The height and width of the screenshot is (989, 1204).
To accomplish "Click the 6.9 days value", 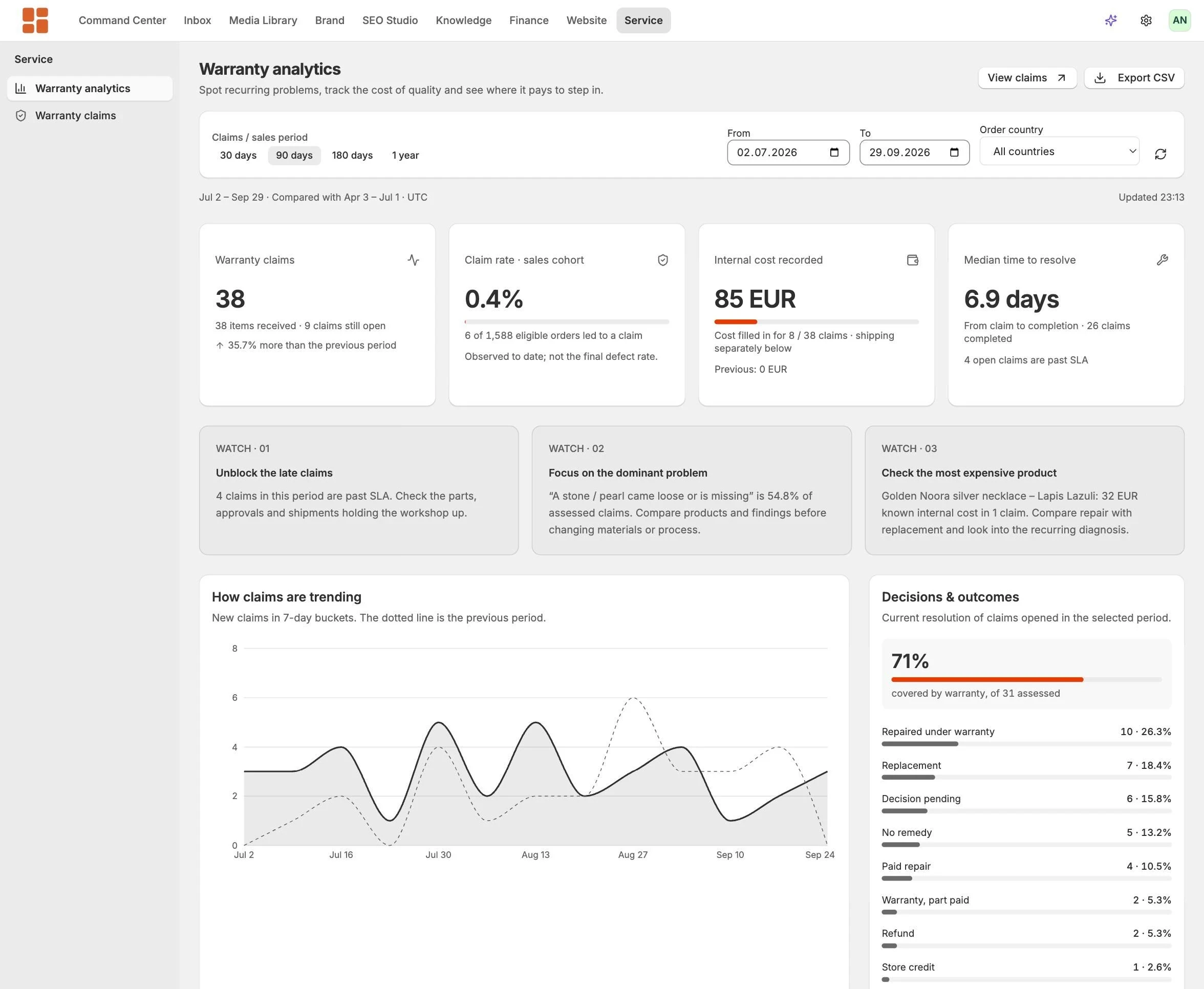I will 1012,299.
